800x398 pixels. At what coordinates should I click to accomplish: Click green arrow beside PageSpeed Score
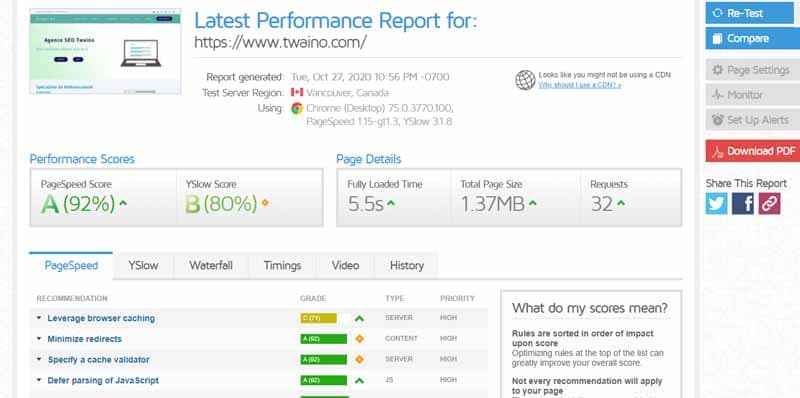click(123, 203)
